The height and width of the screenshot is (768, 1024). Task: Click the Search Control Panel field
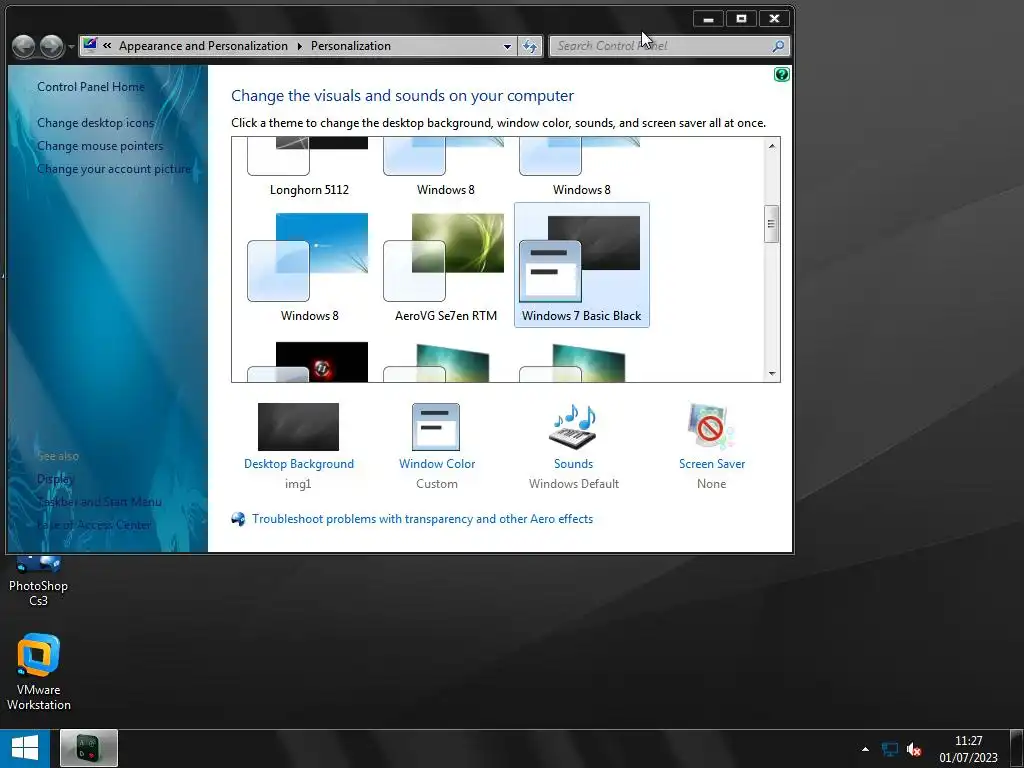669,46
